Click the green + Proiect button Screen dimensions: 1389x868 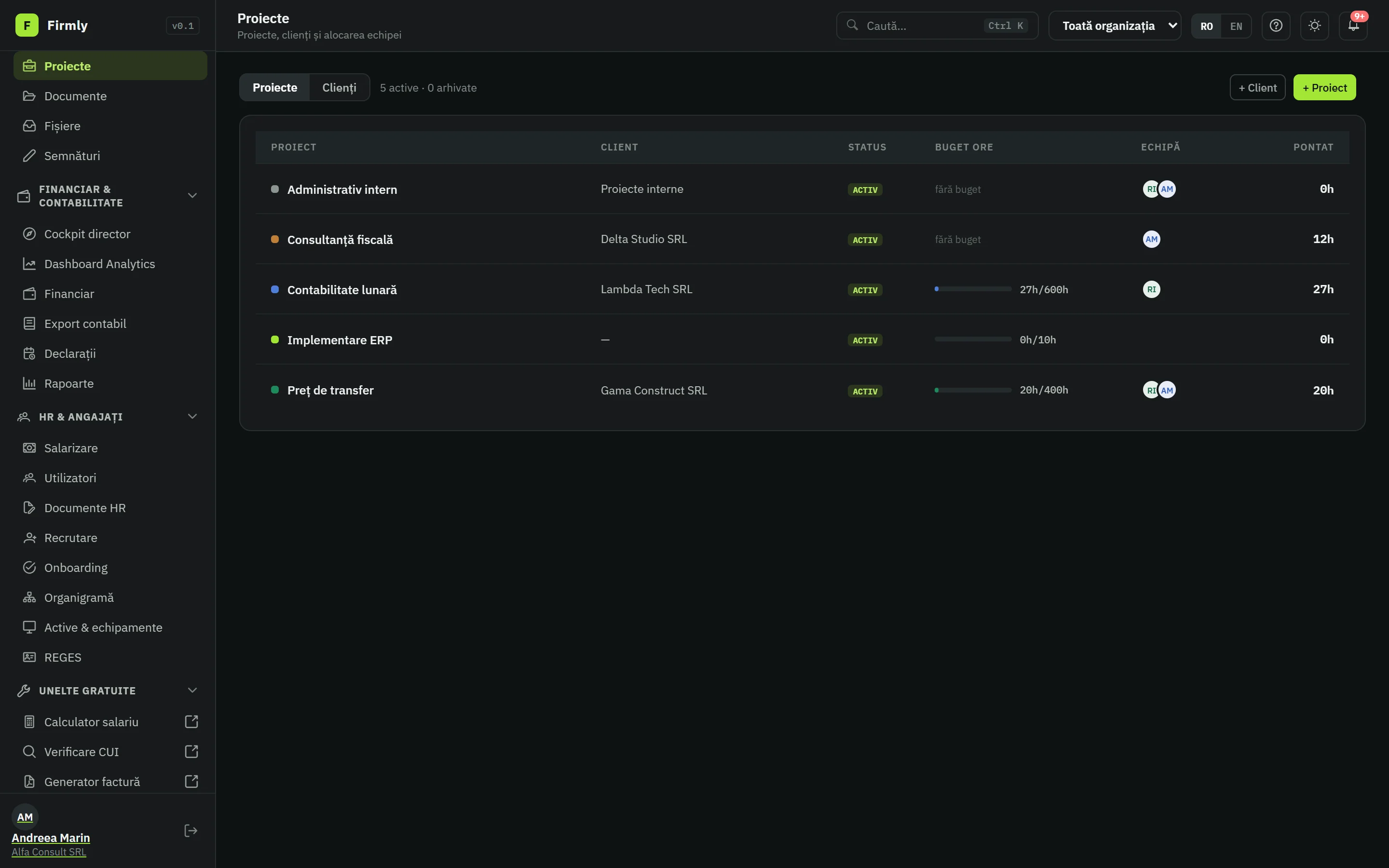point(1324,87)
